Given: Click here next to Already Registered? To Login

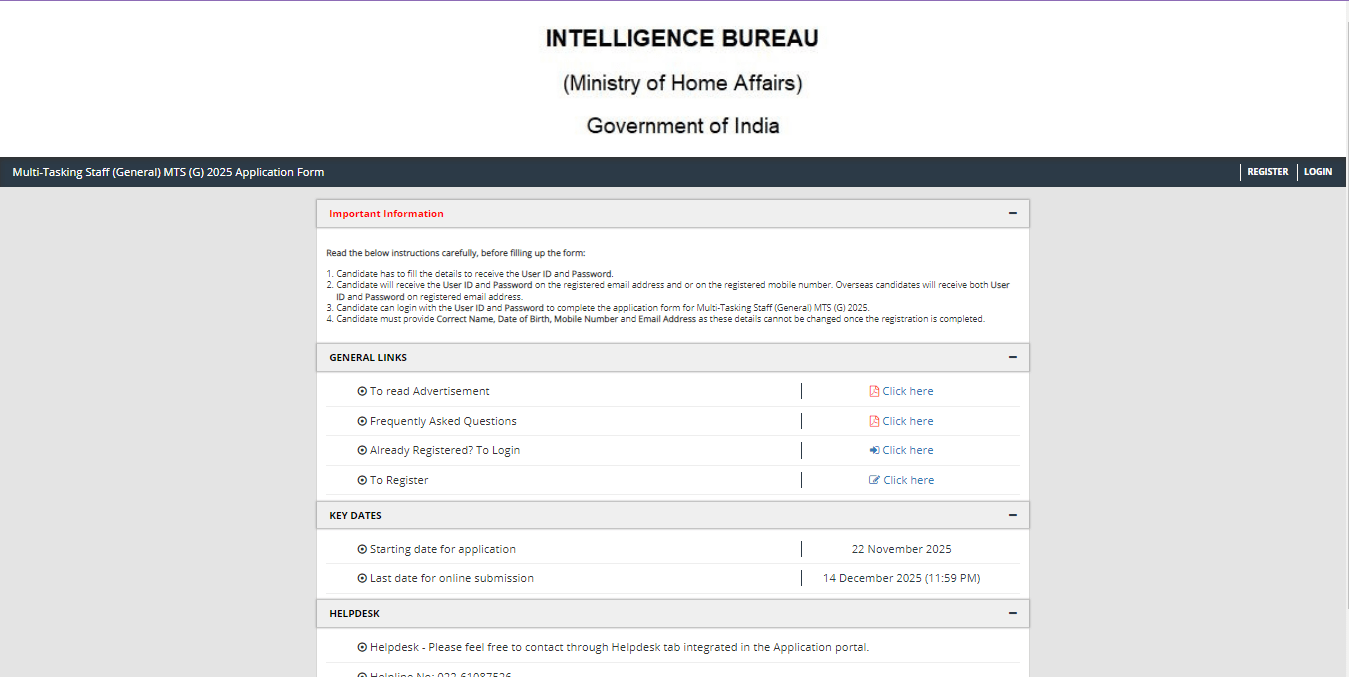Looking at the screenshot, I should [x=907, y=449].
